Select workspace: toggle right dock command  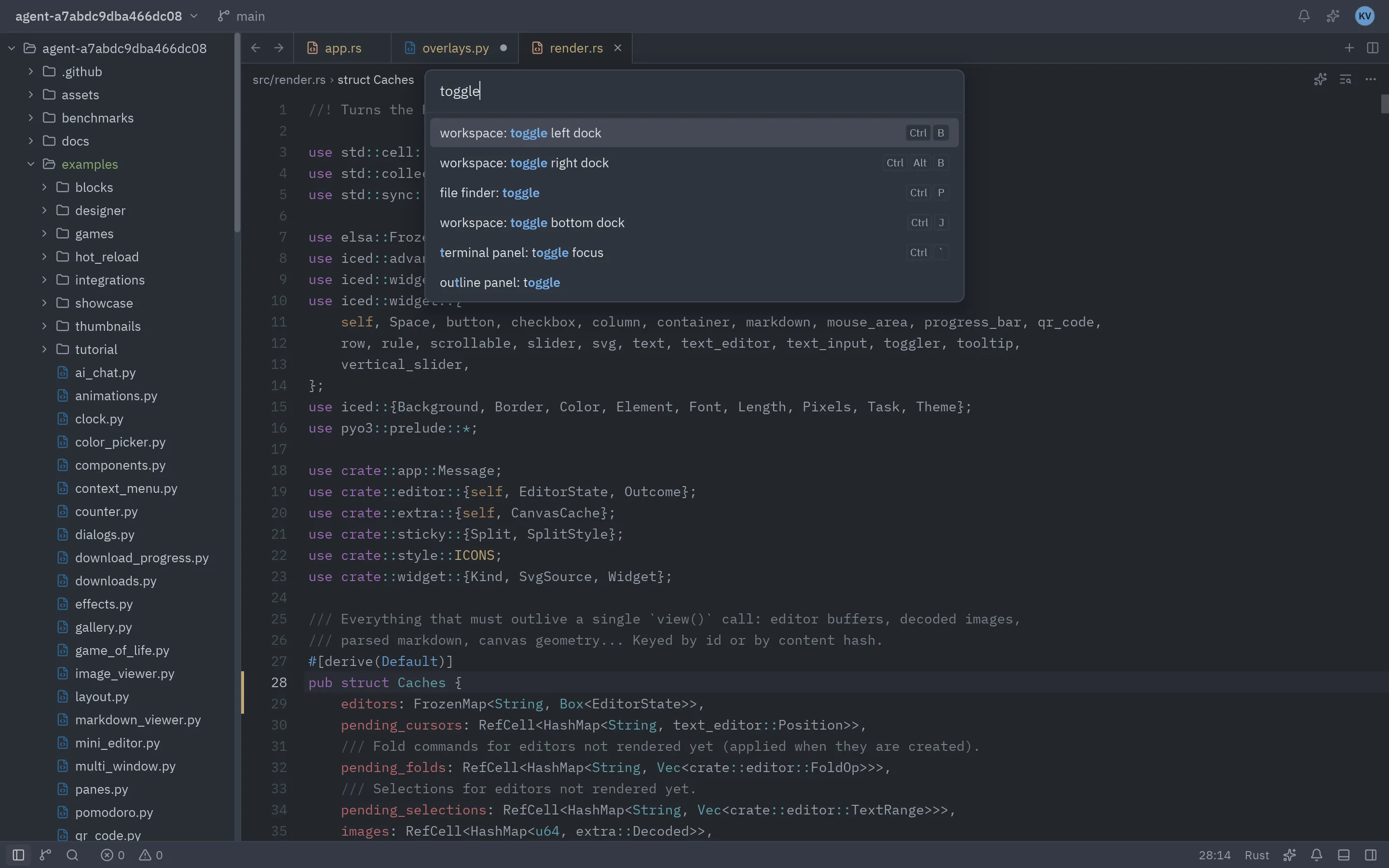pyautogui.click(x=694, y=163)
